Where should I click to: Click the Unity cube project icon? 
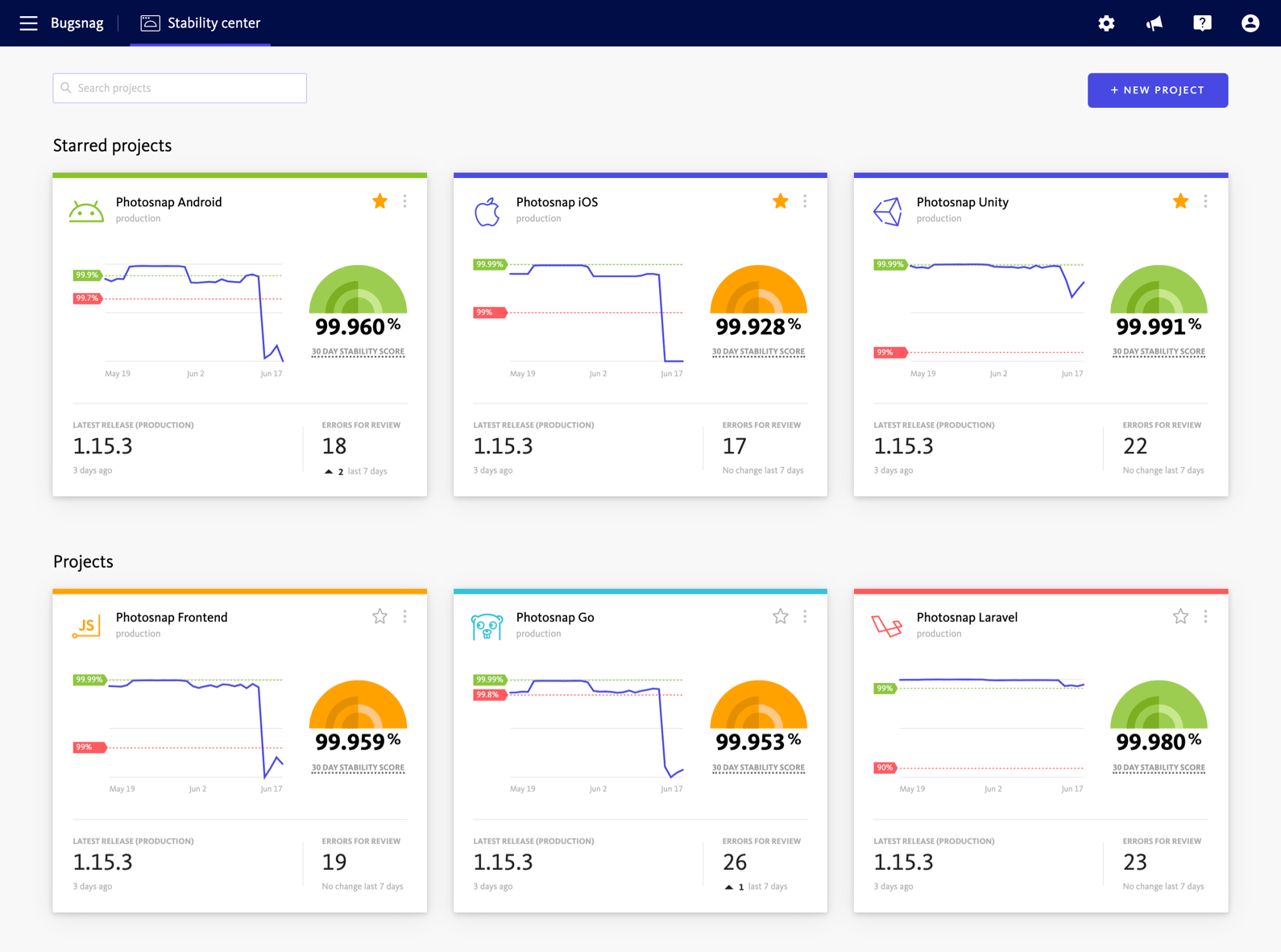point(887,212)
